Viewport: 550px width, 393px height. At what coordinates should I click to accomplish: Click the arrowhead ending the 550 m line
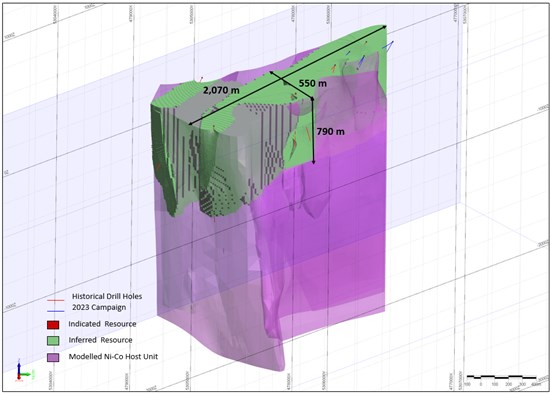[x=271, y=72]
